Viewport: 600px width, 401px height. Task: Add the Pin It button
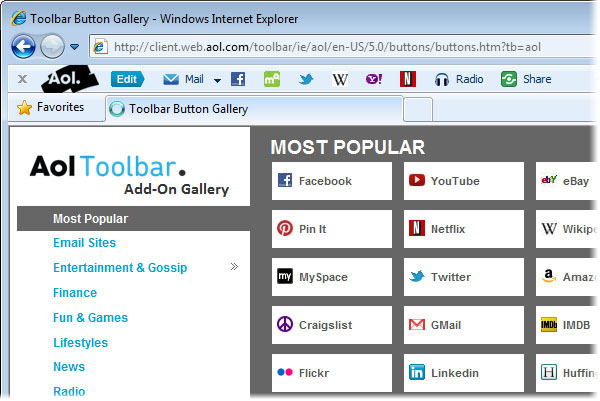coord(332,229)
